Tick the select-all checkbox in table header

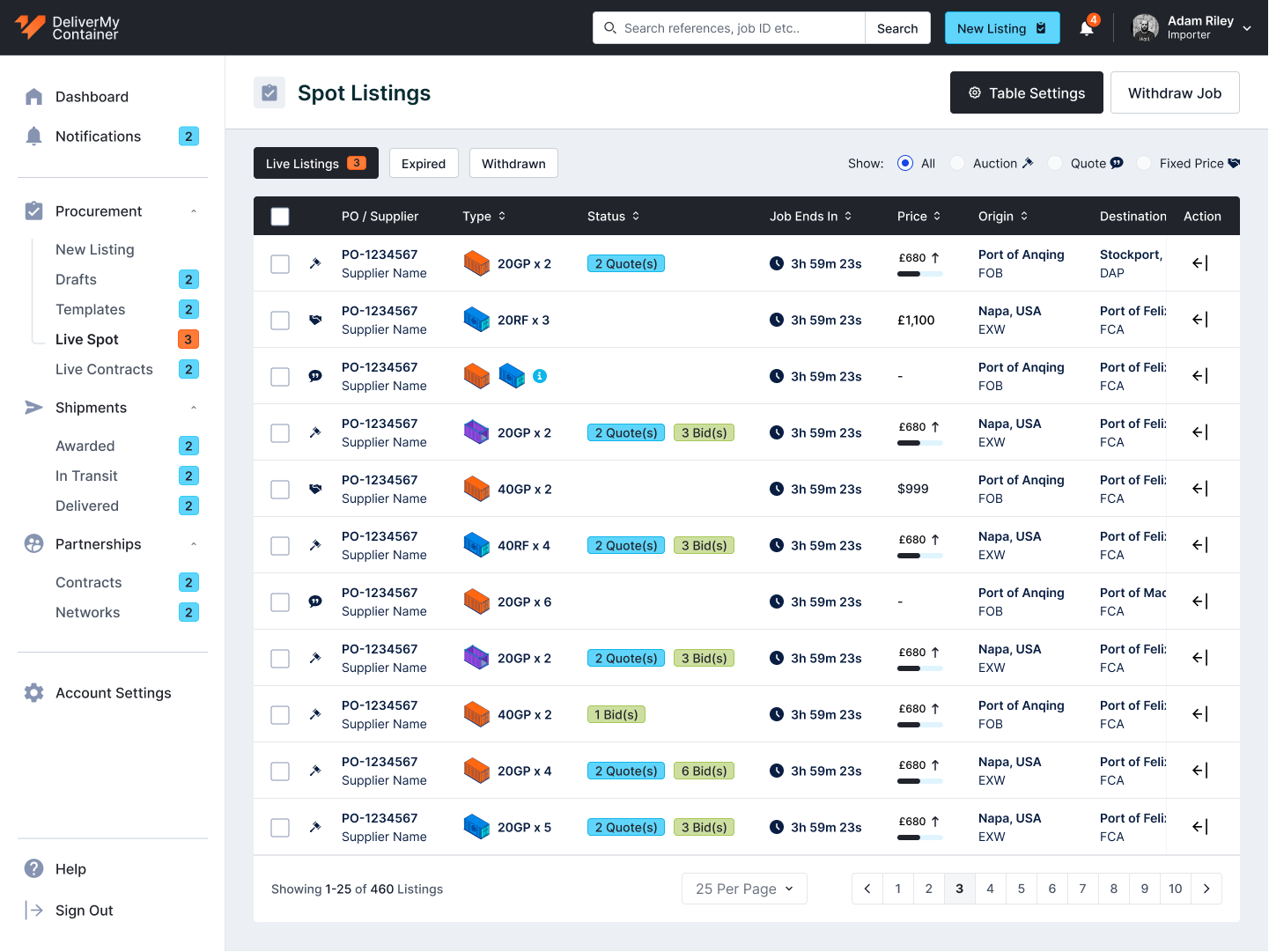pos(280,217)
